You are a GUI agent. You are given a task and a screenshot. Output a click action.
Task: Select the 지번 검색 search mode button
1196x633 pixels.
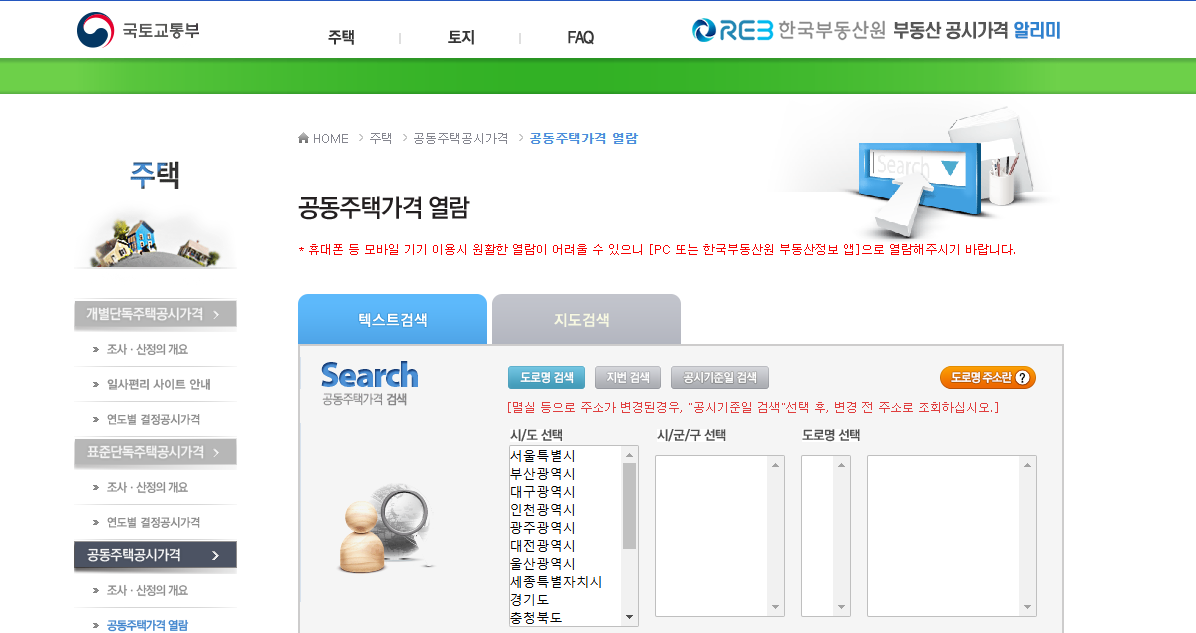[x=628, y=377]
